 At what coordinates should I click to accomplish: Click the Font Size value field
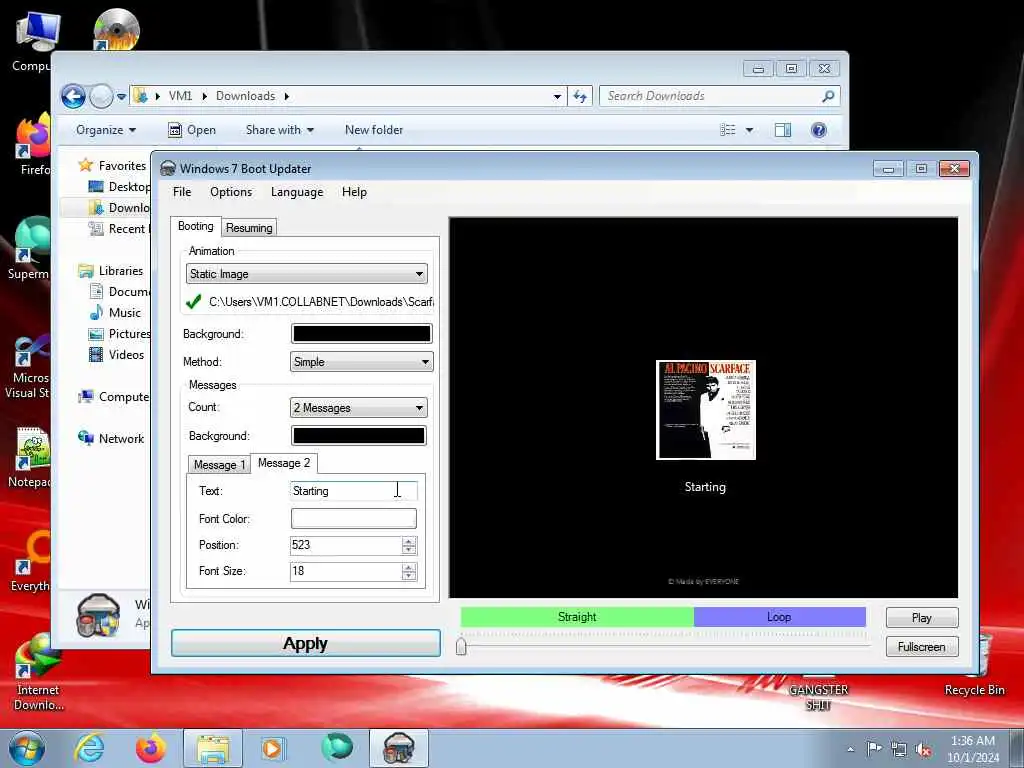pos(346,571)
